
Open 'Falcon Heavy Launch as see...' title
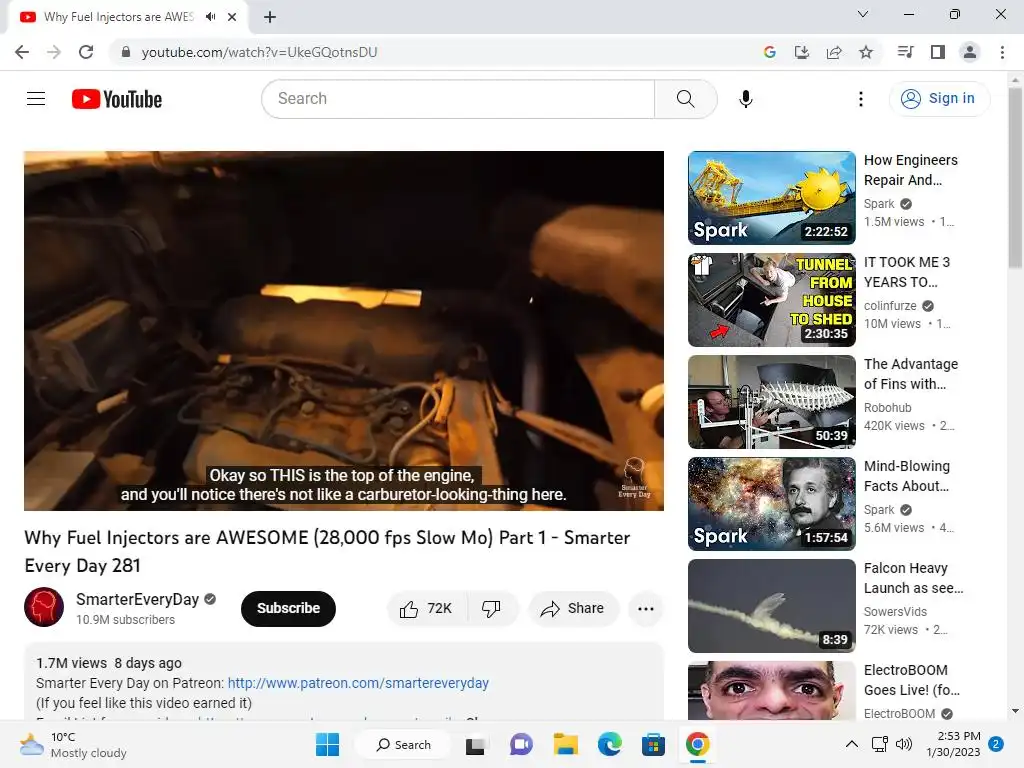[x=914, y=577]
